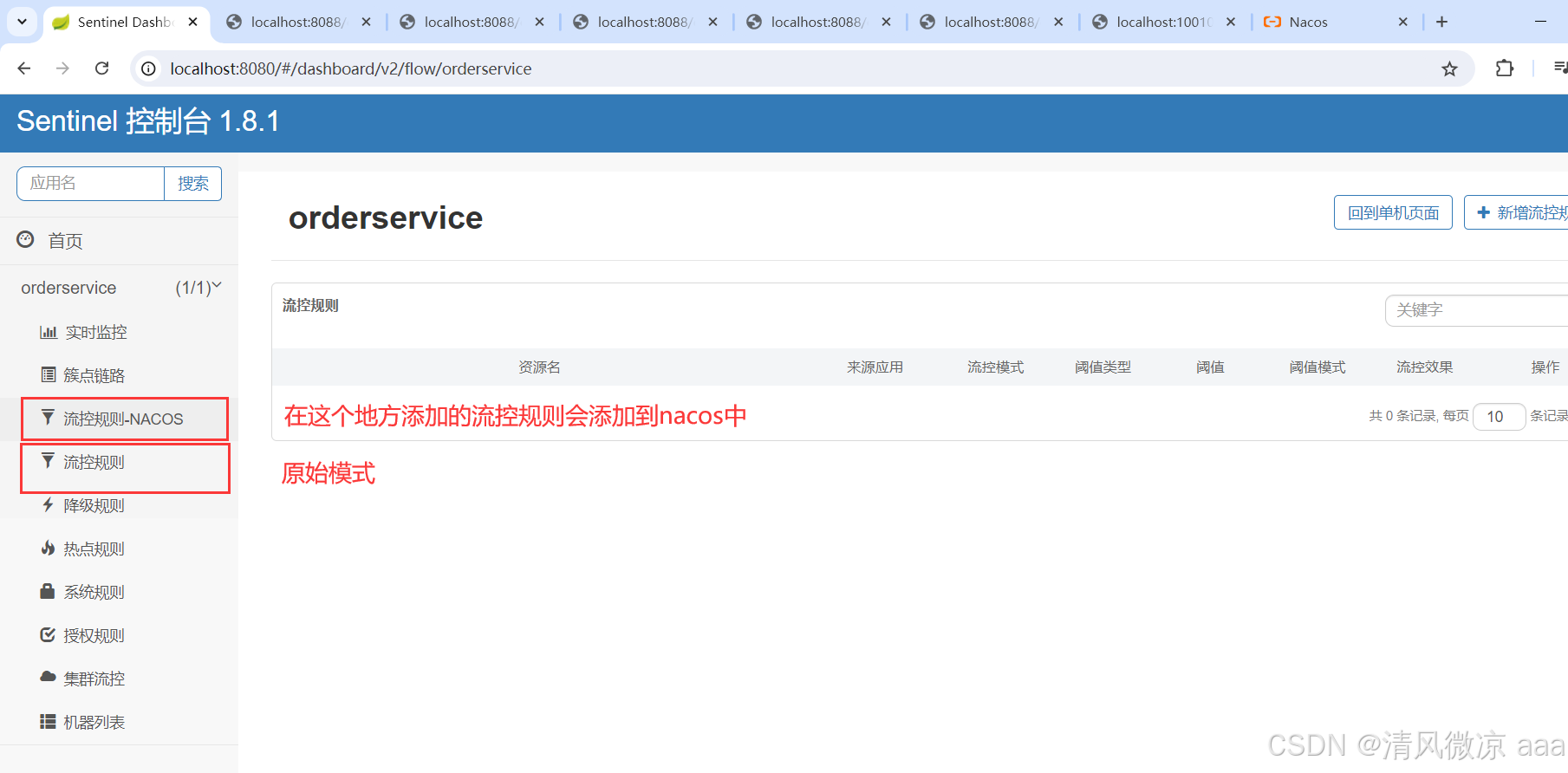Click the dashboard icon beside 首页
Screen dimensions: 1568x773
(26, 239)
